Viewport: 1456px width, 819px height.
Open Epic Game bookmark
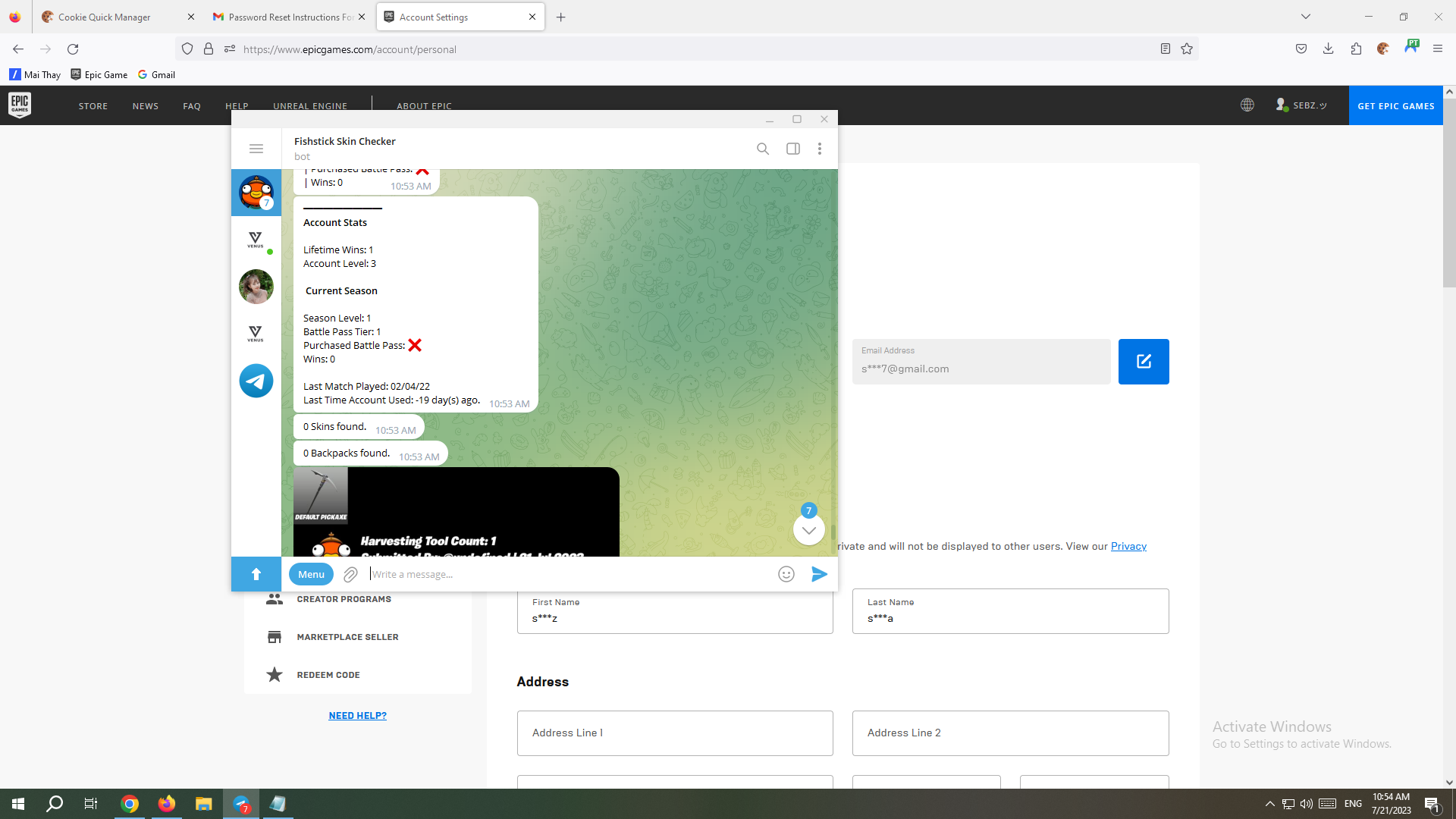pos(99,74)
